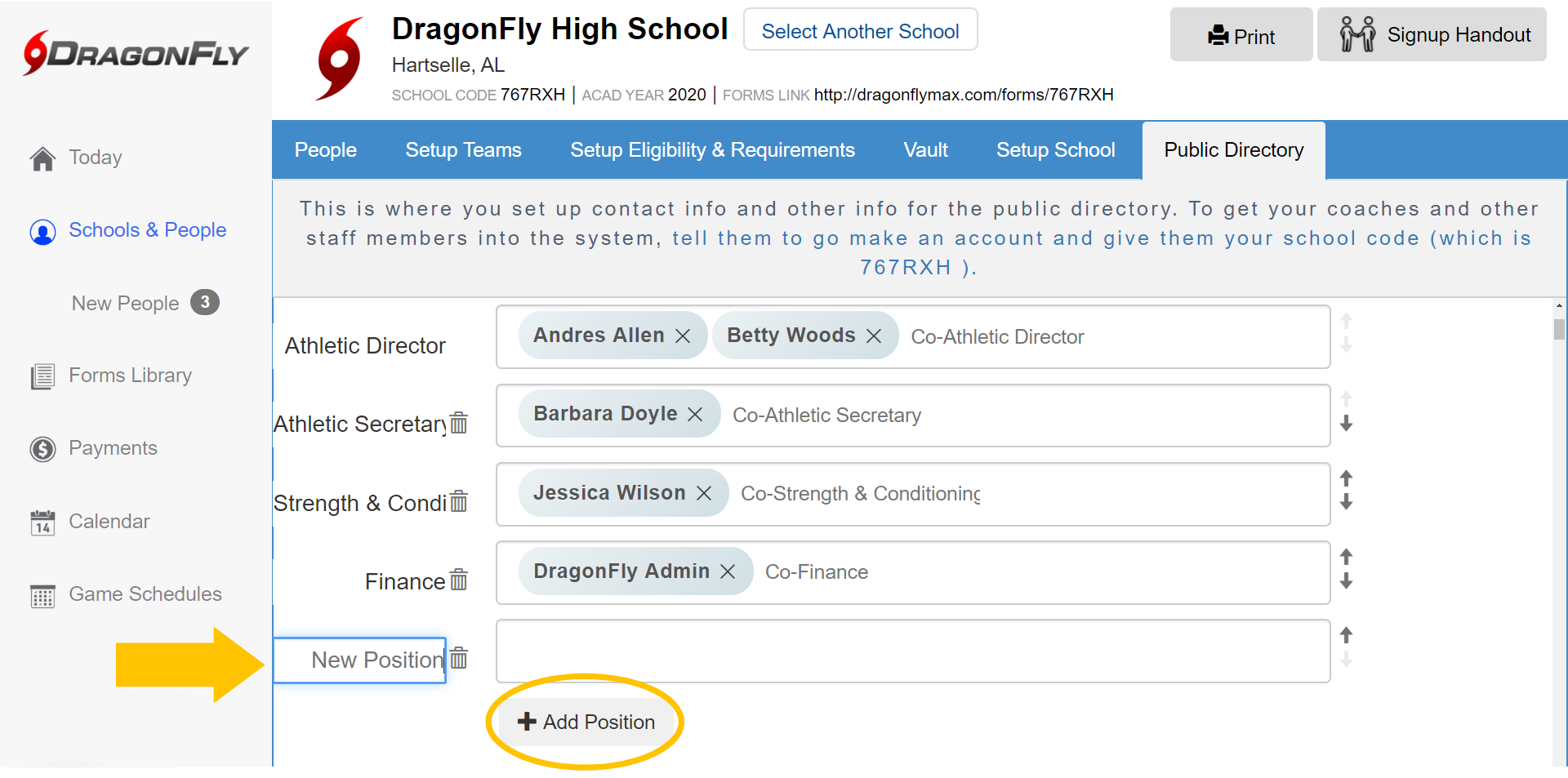The height and width of the screenshot is (778, 1568).
Task: Click trash icon next to Strength & Conditioning
Action: pyautogui.click(x=459, y=501)
